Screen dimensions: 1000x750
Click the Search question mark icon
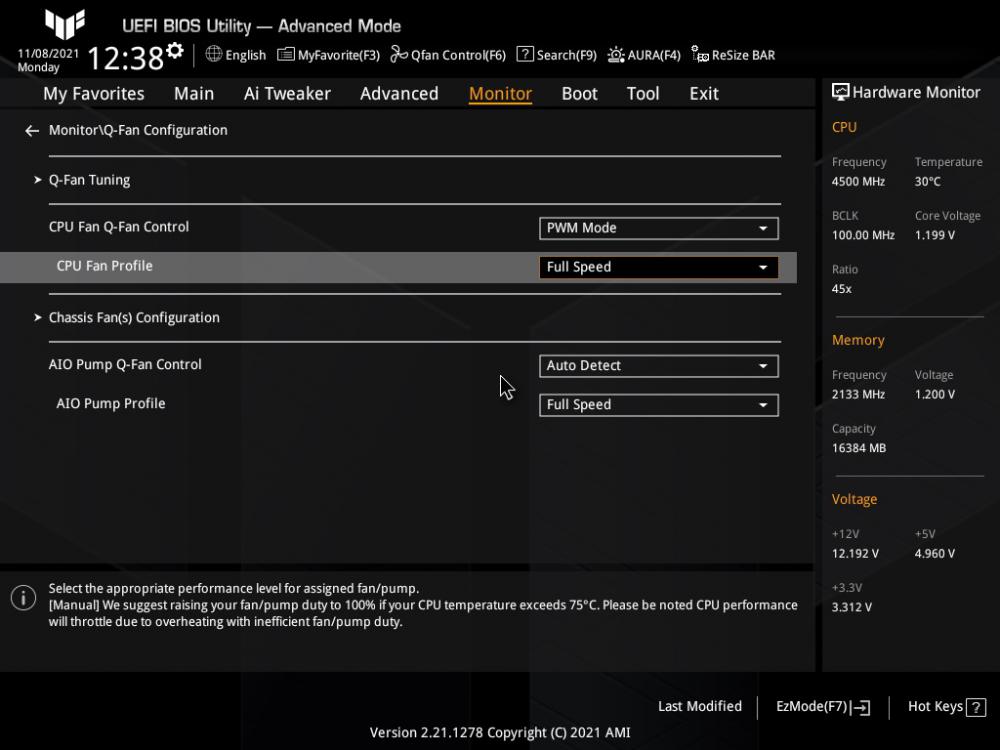tap(525, 54)
